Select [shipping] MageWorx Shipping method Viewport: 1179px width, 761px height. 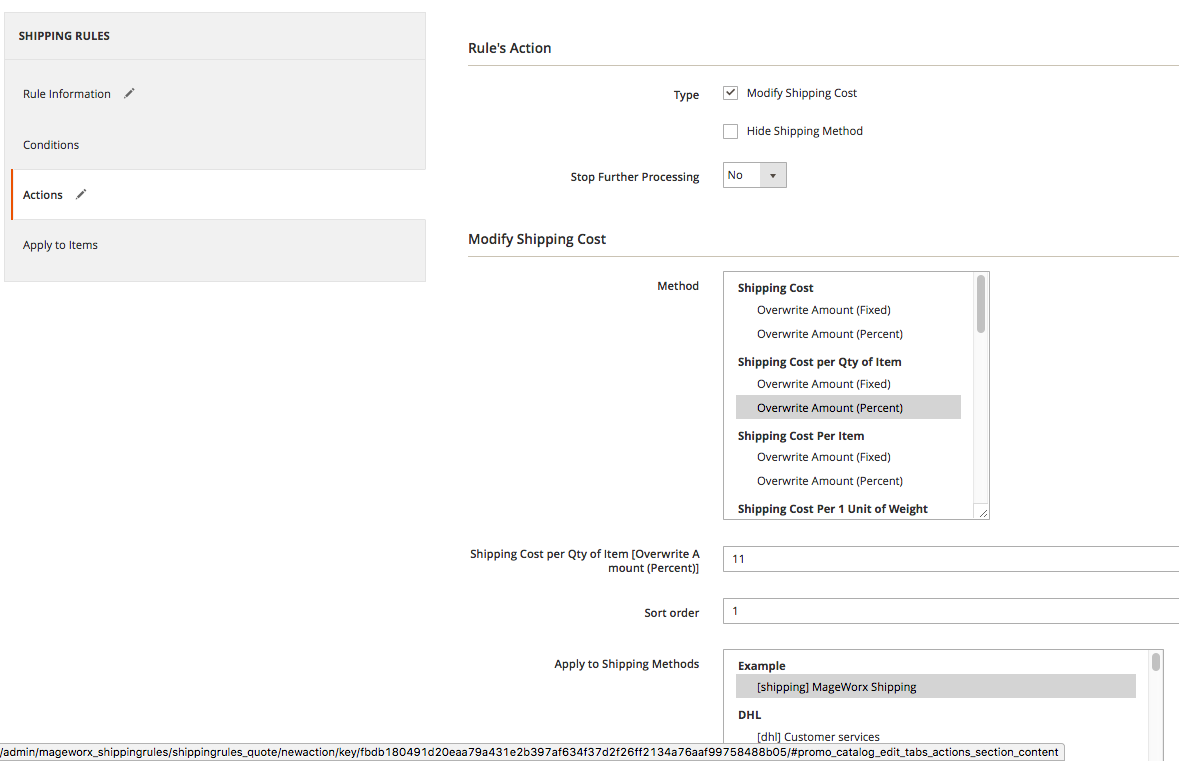pos(836,687)
